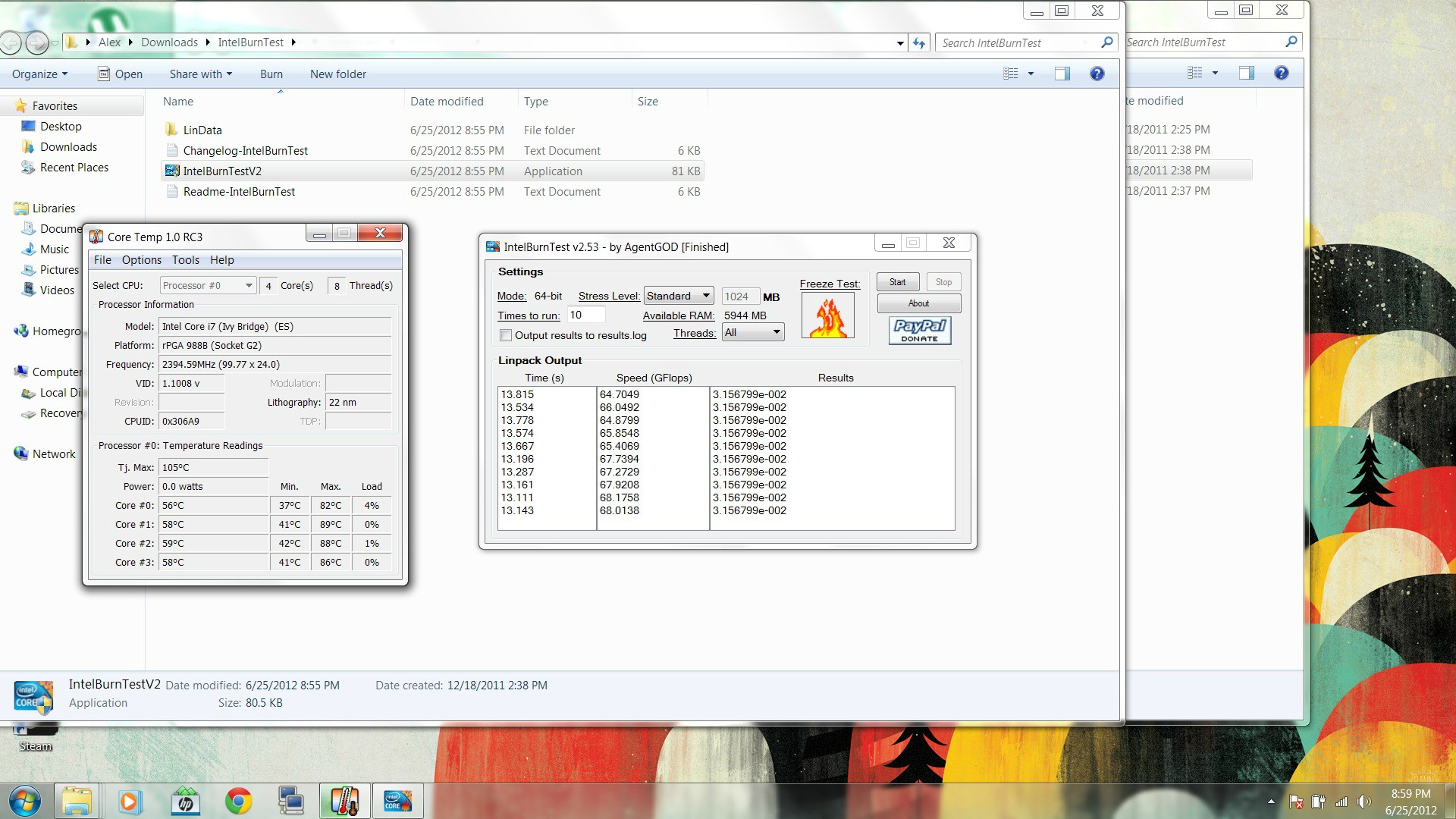Select the IntelBurnTestV2 application file icon
This screenshot has width=1456, height=819.
(x=172, y=171)
